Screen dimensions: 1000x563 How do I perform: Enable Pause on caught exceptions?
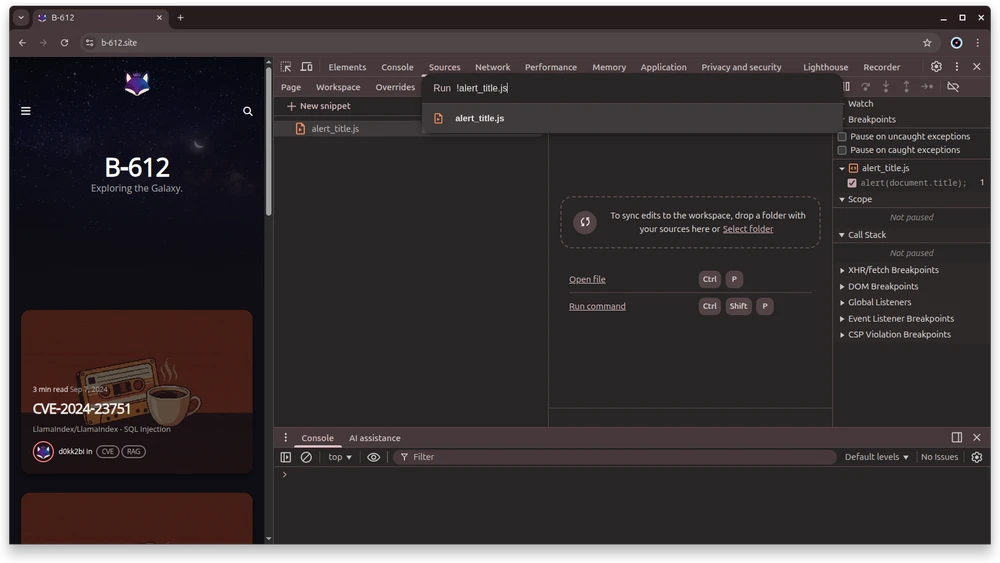(x=842, y=150)
